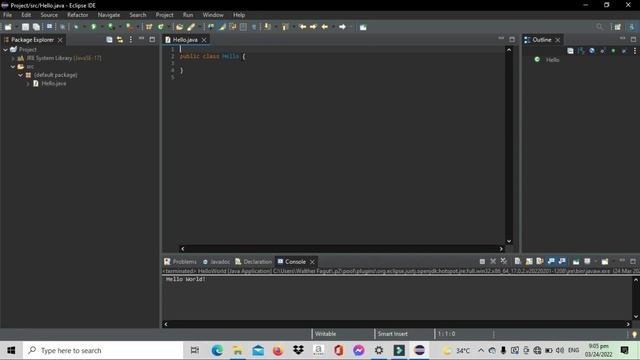Click Collapse All in Package Explorer
640x360 pixels.
pos(109,40)
